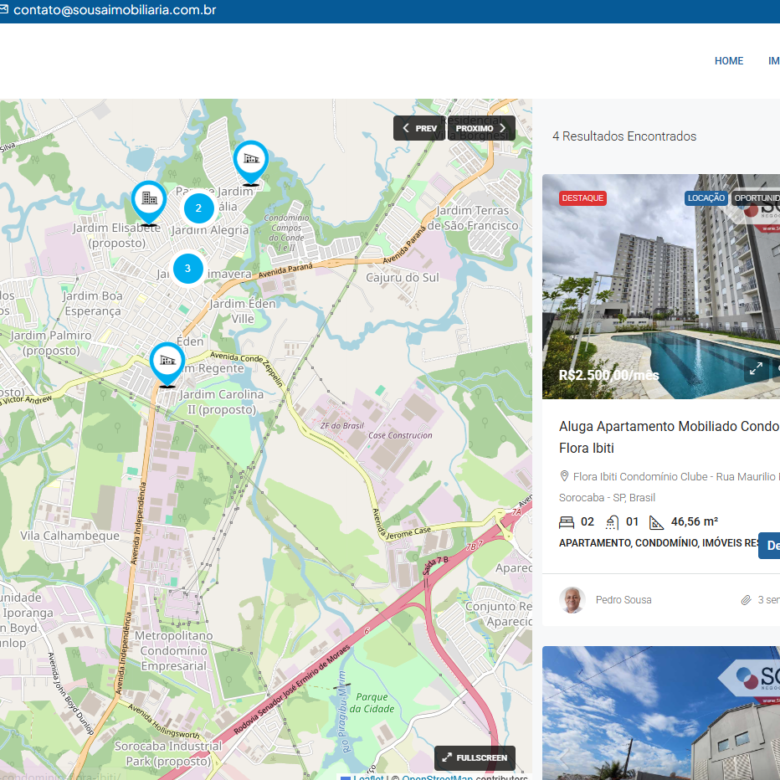Click the envelope icon in the top bar
This screenshot has width=780, height=780.
tap(4, 9)
